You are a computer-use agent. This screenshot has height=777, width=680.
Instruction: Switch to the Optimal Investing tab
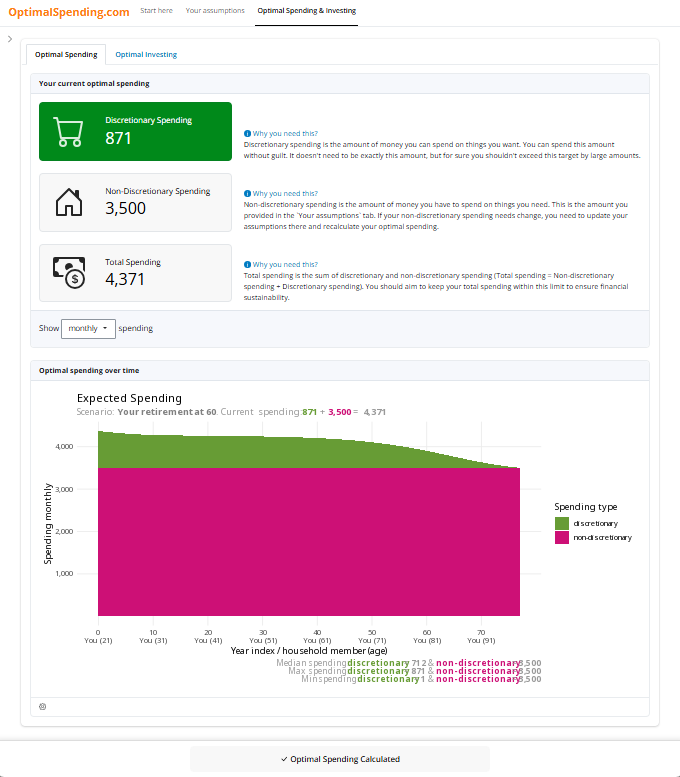pos(146,54)
